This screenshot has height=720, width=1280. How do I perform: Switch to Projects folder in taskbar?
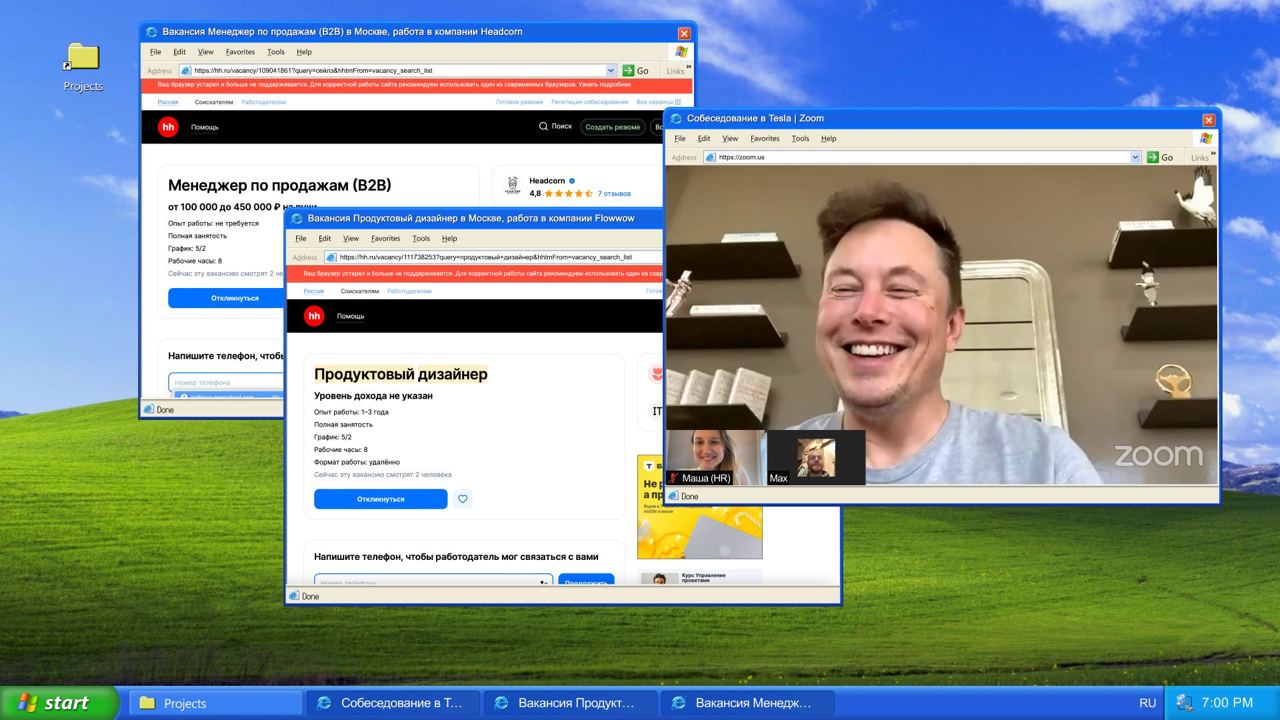tap(215, 703)
